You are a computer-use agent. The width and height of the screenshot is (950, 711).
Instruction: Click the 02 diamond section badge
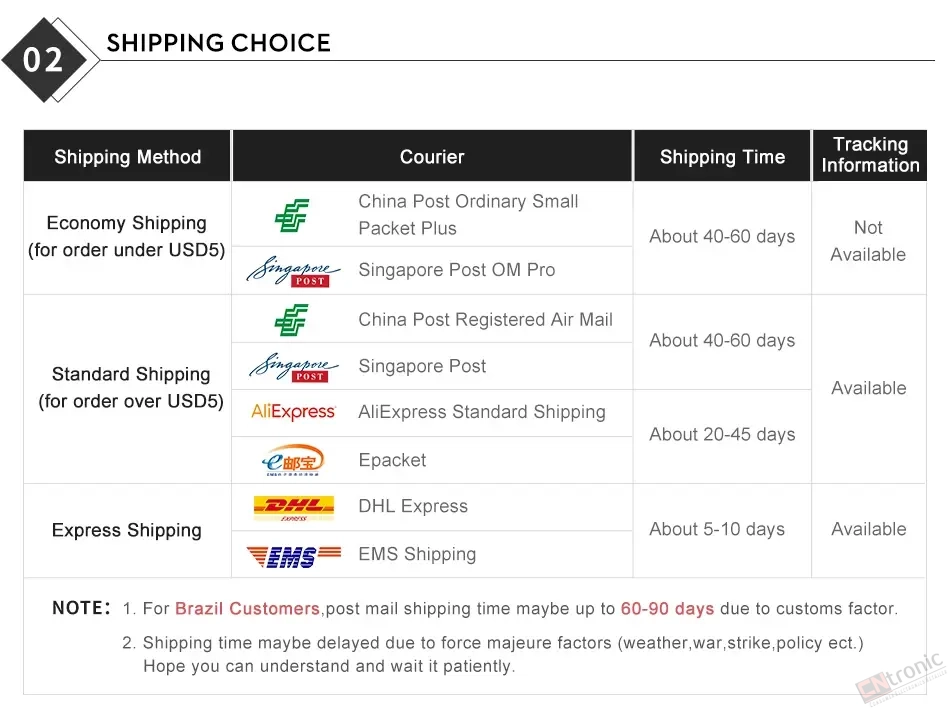tap(50, 60)
